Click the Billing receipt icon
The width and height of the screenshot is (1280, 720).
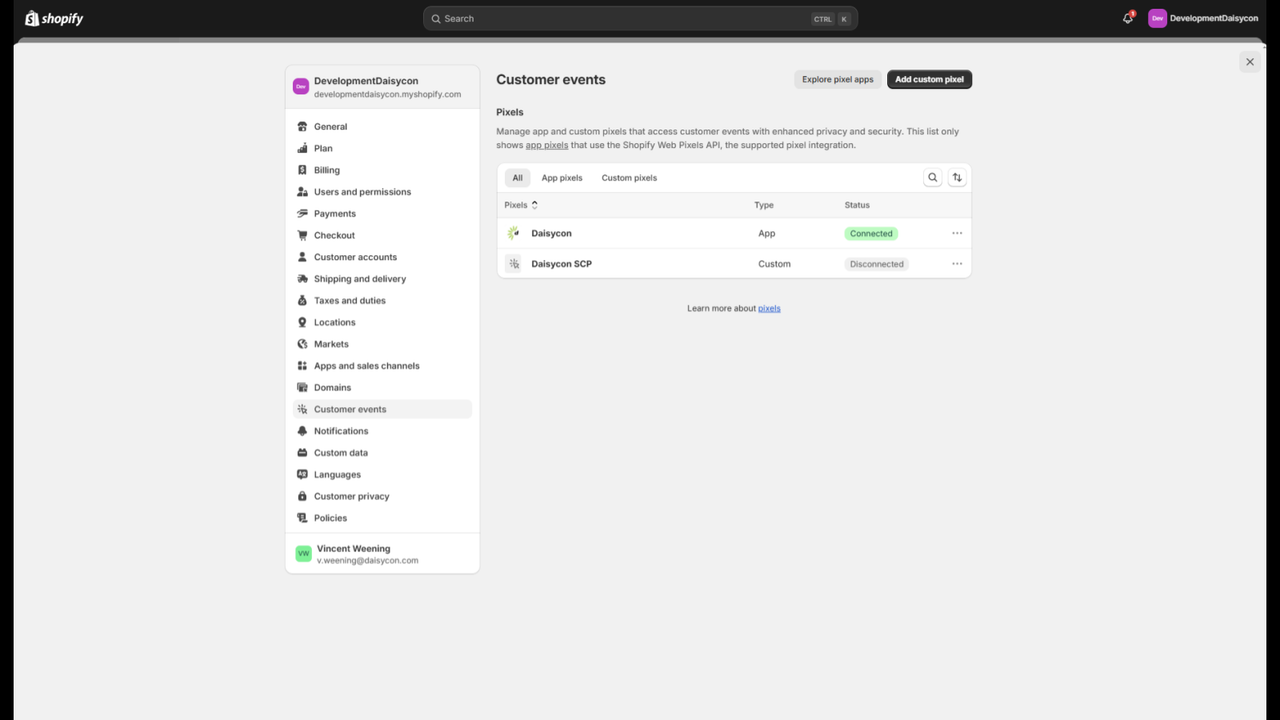pyautogui.click(x=303, y=170)
